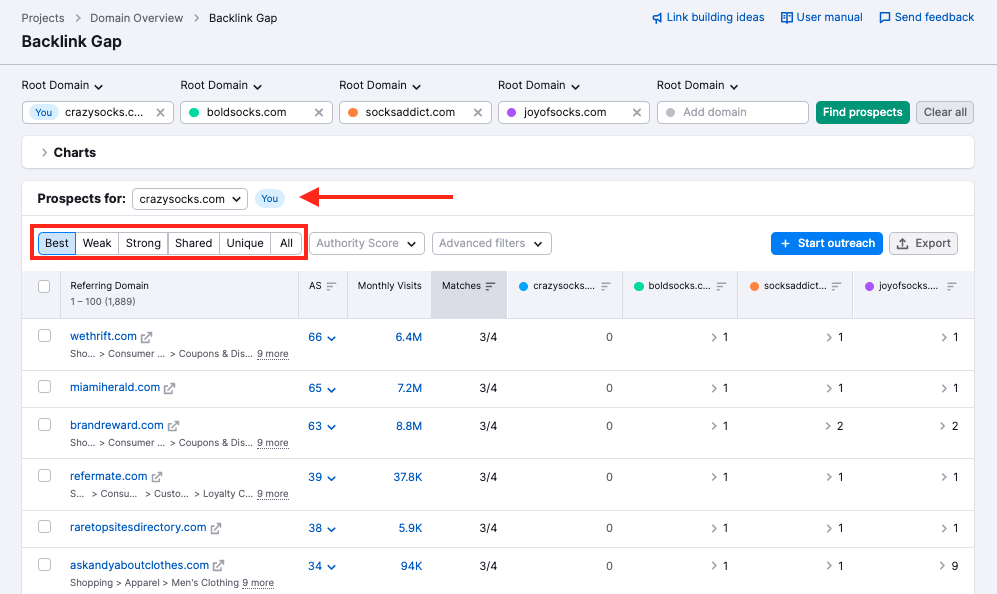Remove crazysocks domain with its X icon

point(160,113)
